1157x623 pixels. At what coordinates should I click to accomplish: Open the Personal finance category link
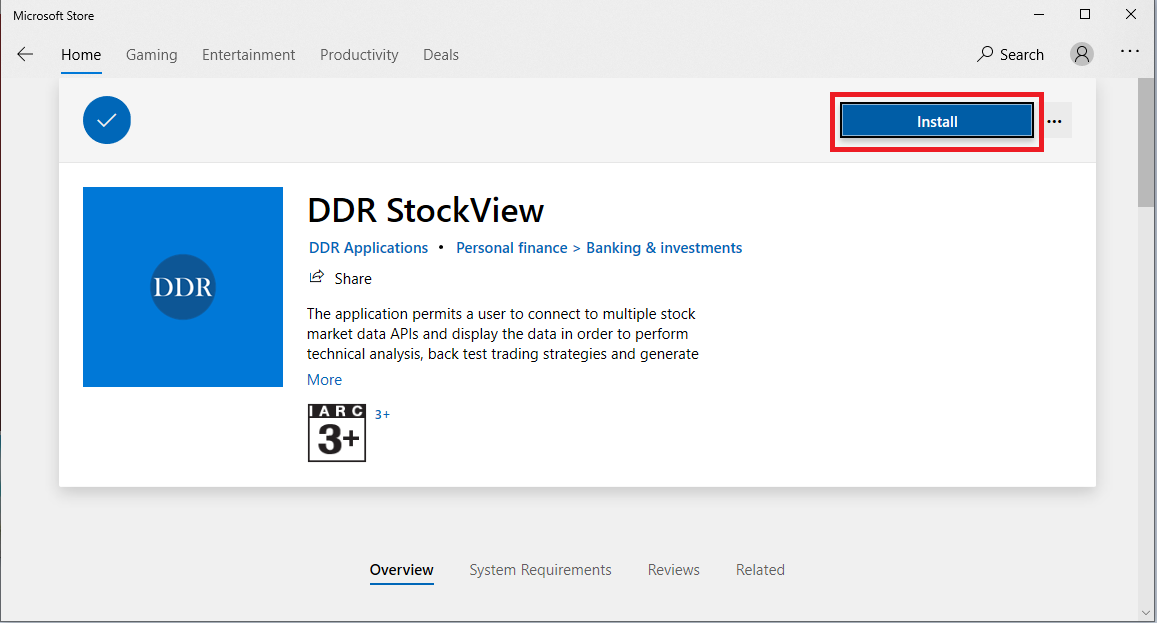tap(511, 248)
